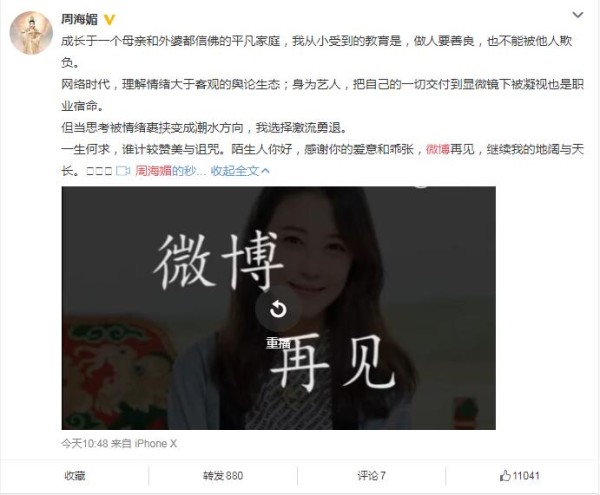Collapse the post with 收起全文

point(235,171)
